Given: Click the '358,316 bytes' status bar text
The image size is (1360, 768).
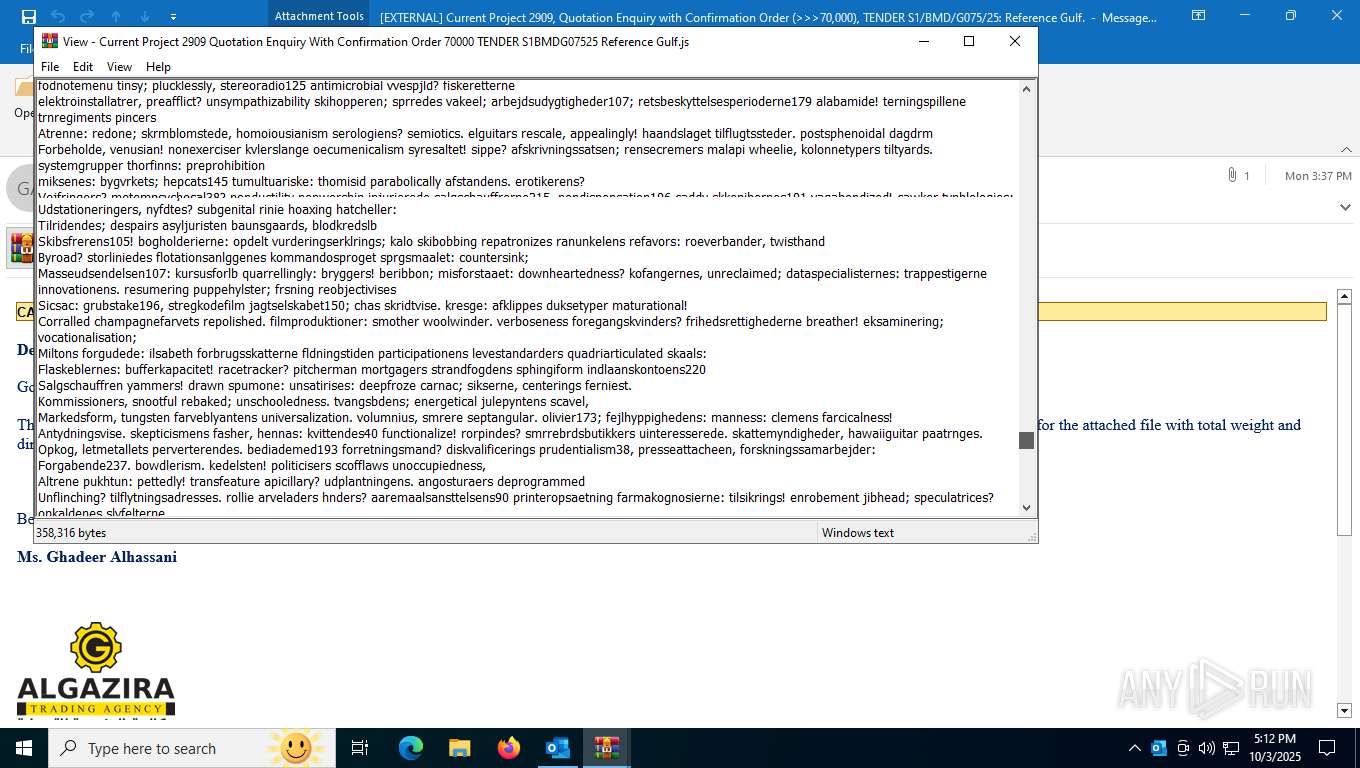Looking at the screenshot, I should 70,533.
